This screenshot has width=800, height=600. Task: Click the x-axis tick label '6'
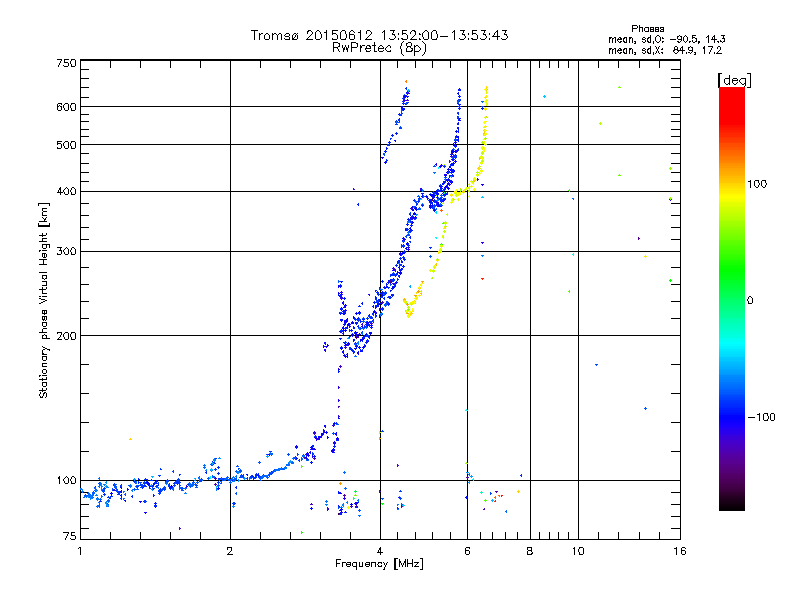[467, 551]
